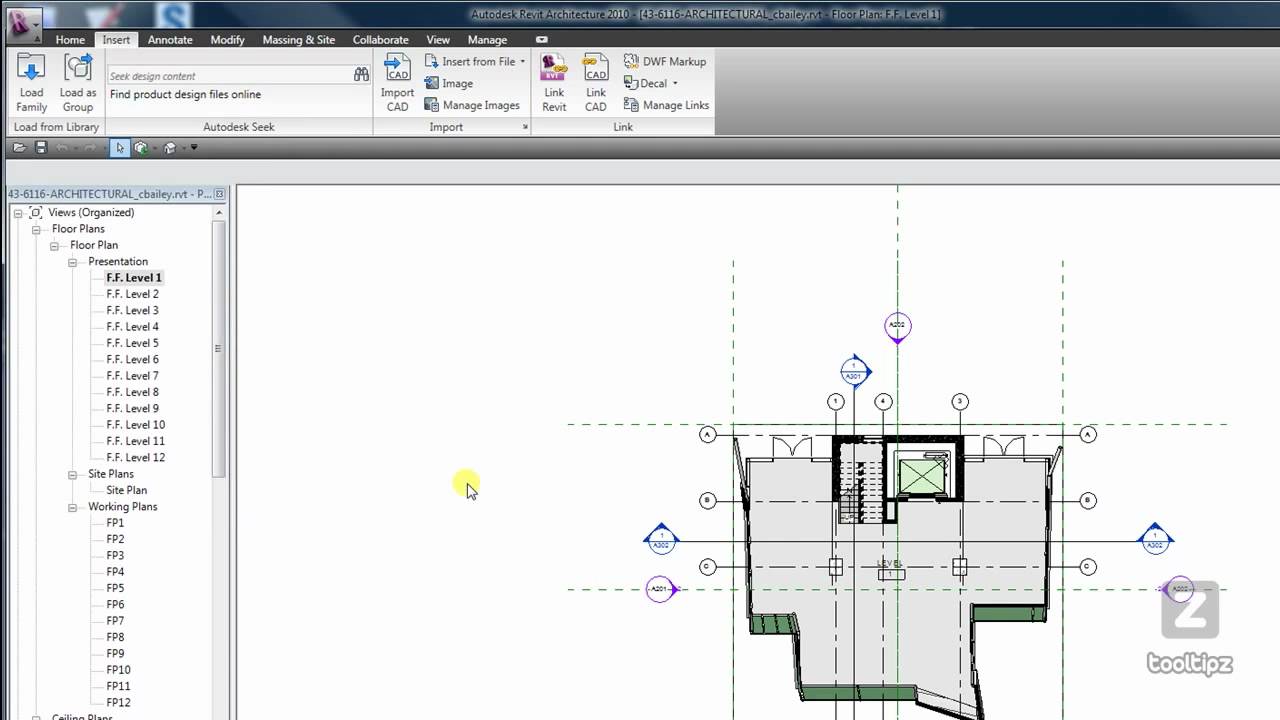Select working plan FP7
The image size is (1280, 720).
pos(115,621)
